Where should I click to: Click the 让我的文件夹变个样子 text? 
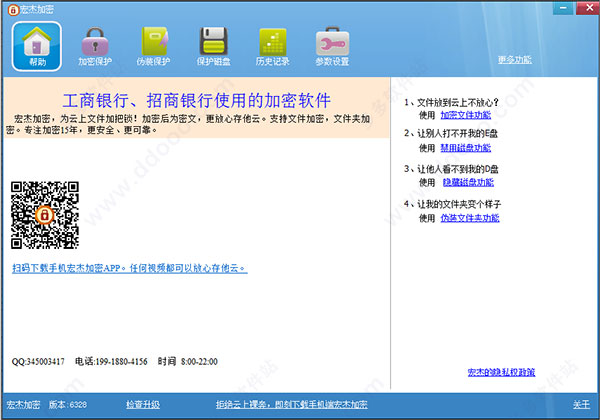[452, 204]
